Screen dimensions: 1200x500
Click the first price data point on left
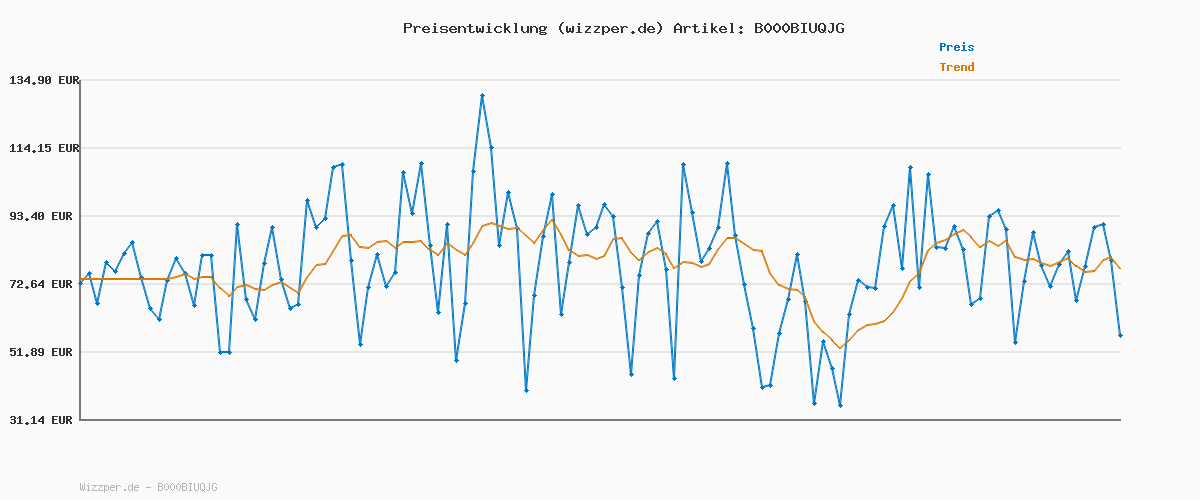pos(80,283)
